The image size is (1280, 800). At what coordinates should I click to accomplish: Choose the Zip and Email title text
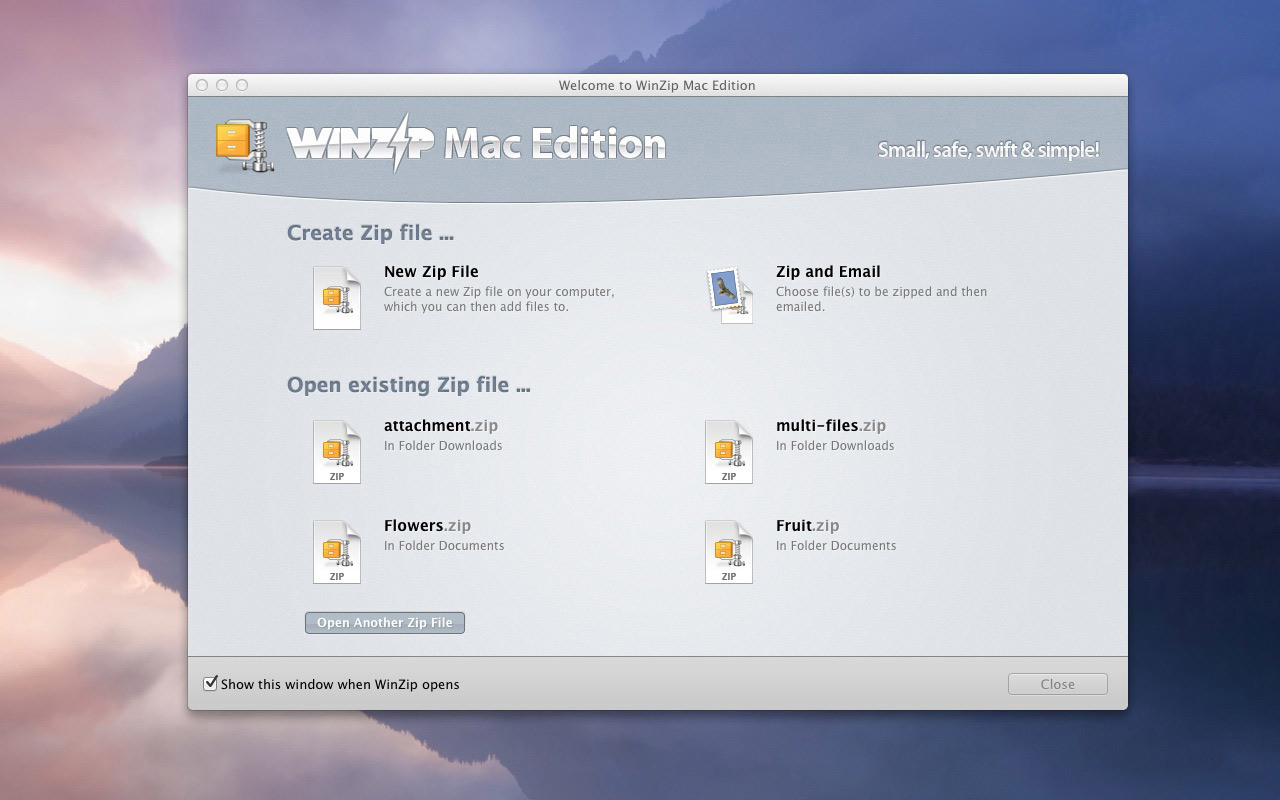828,271
